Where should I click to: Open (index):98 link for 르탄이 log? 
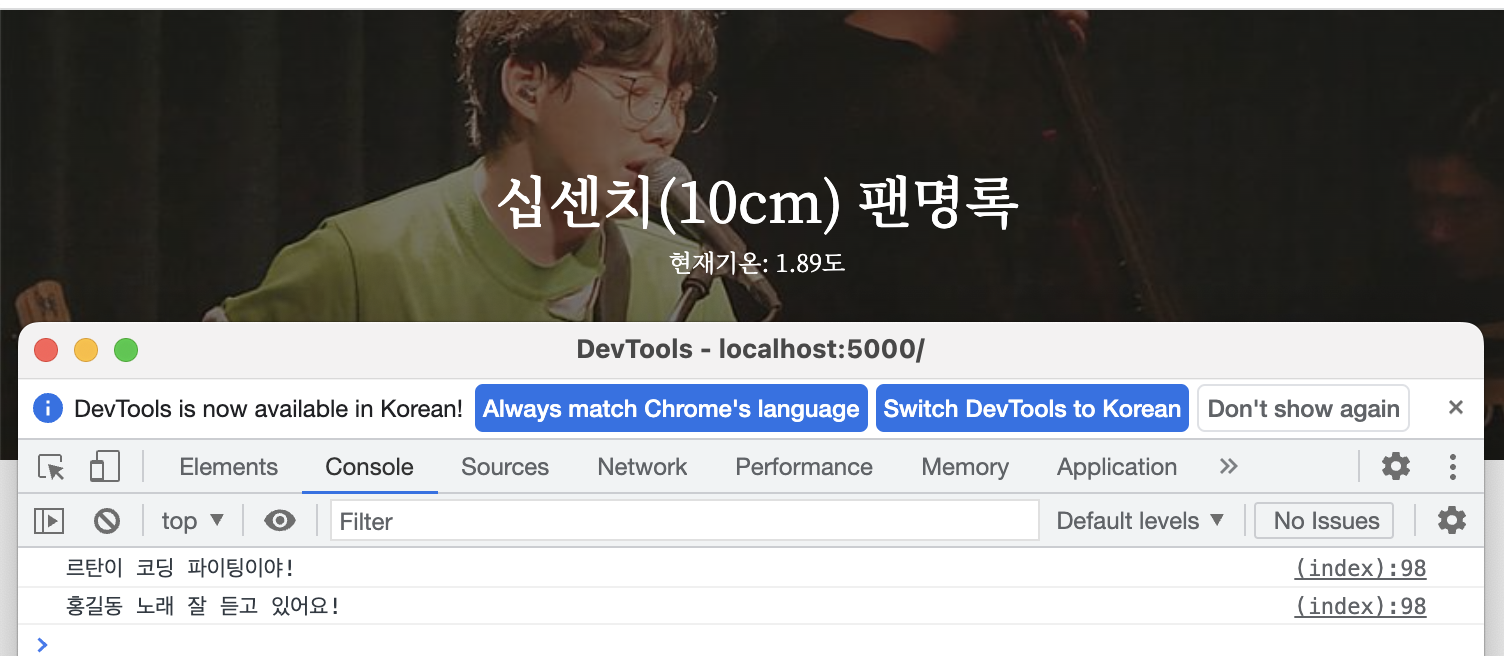coord(1360,568)
